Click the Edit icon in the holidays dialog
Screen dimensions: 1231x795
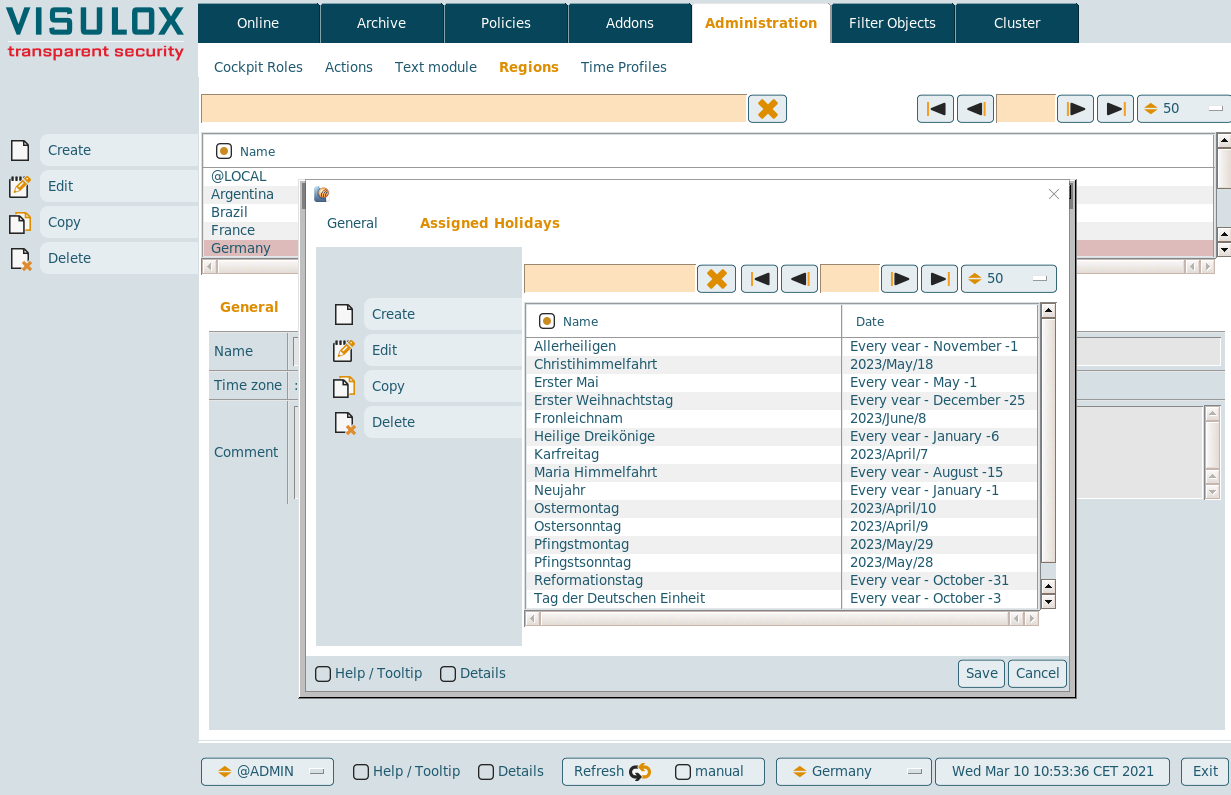point(344,350)
